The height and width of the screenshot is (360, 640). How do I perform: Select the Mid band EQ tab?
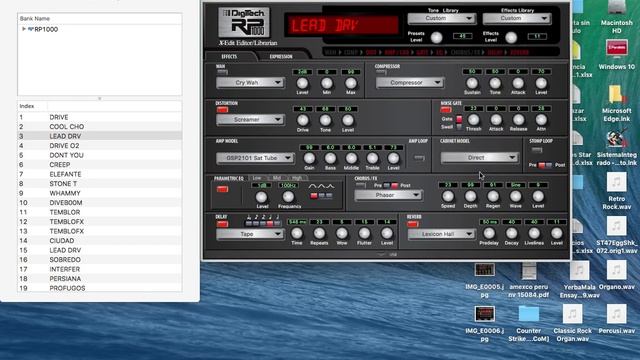tap(277, 178)
